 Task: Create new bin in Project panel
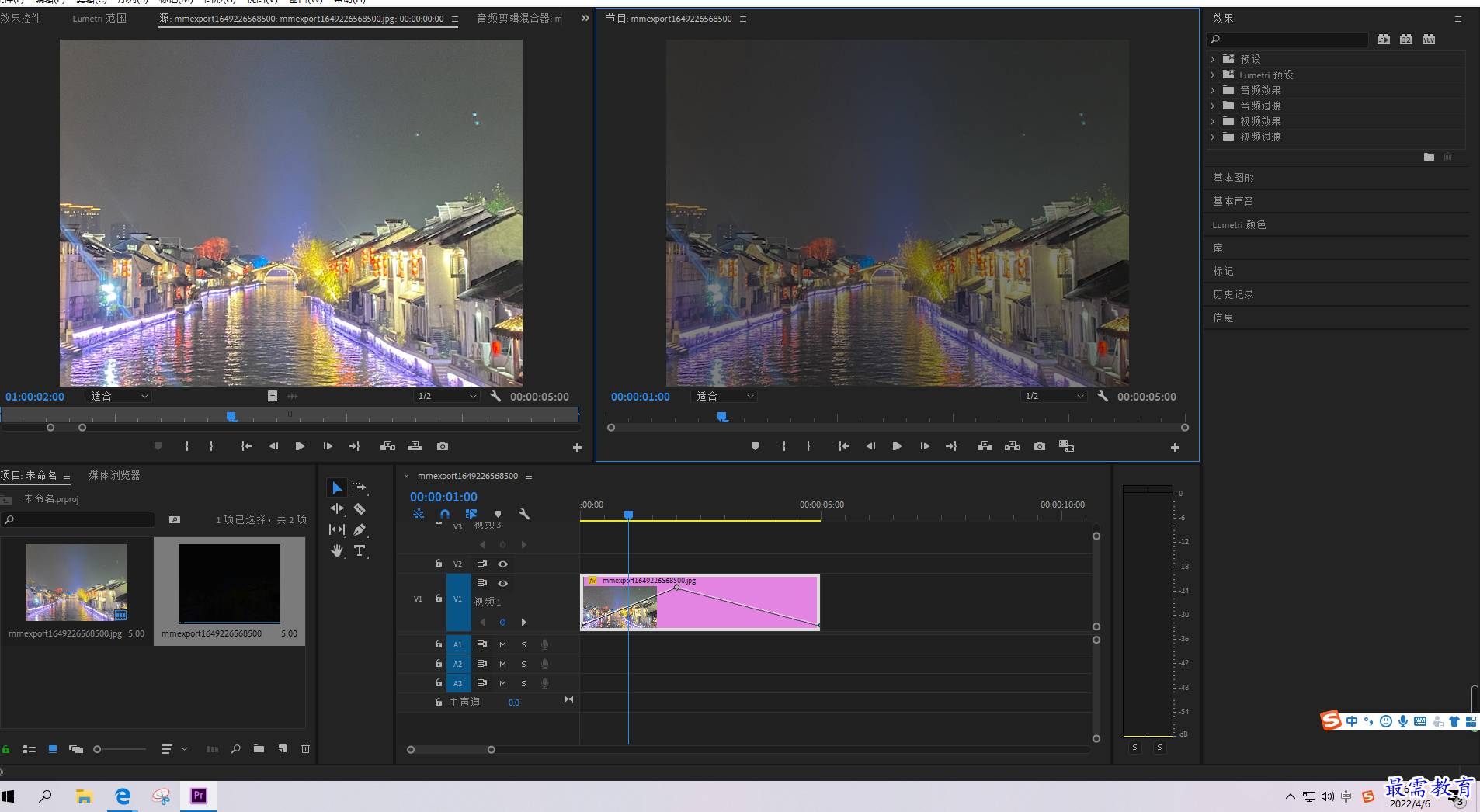tap(259, 749)
